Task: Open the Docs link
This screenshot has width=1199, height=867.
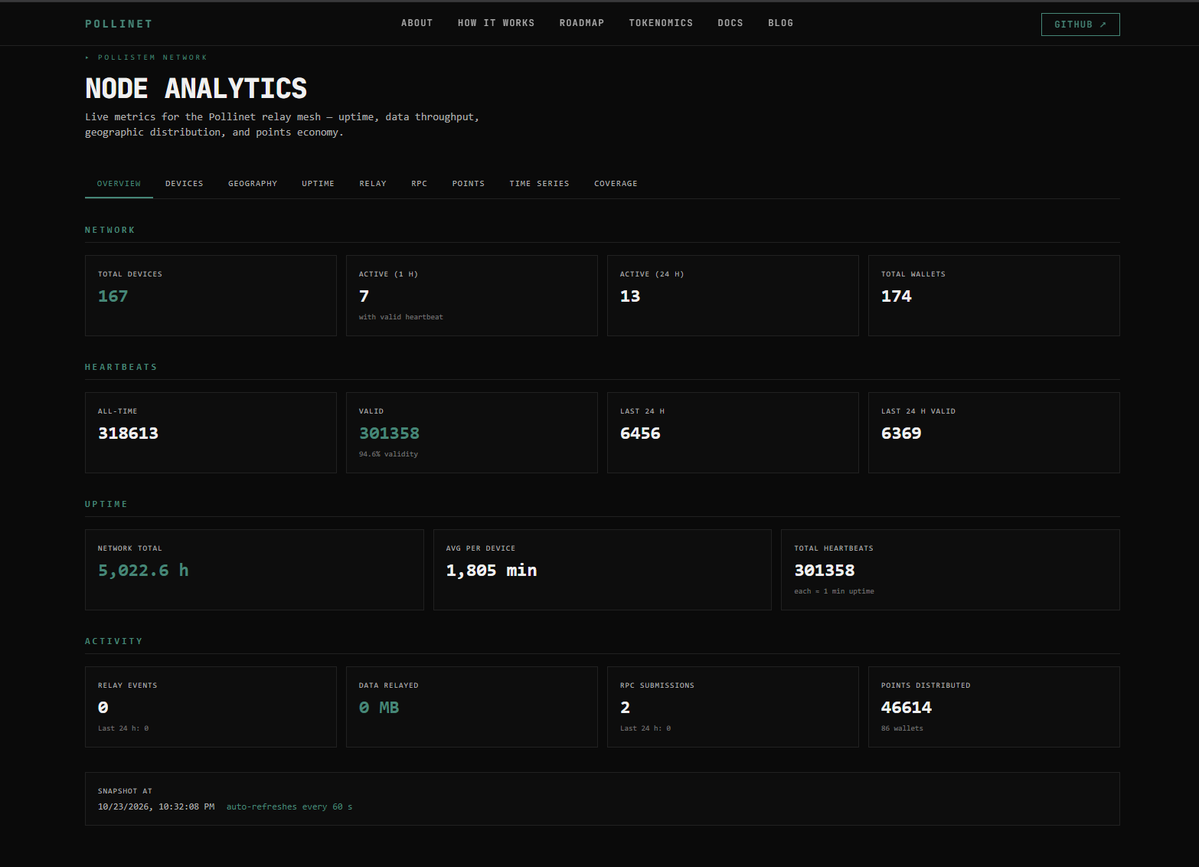Action: tap(730, 23)
